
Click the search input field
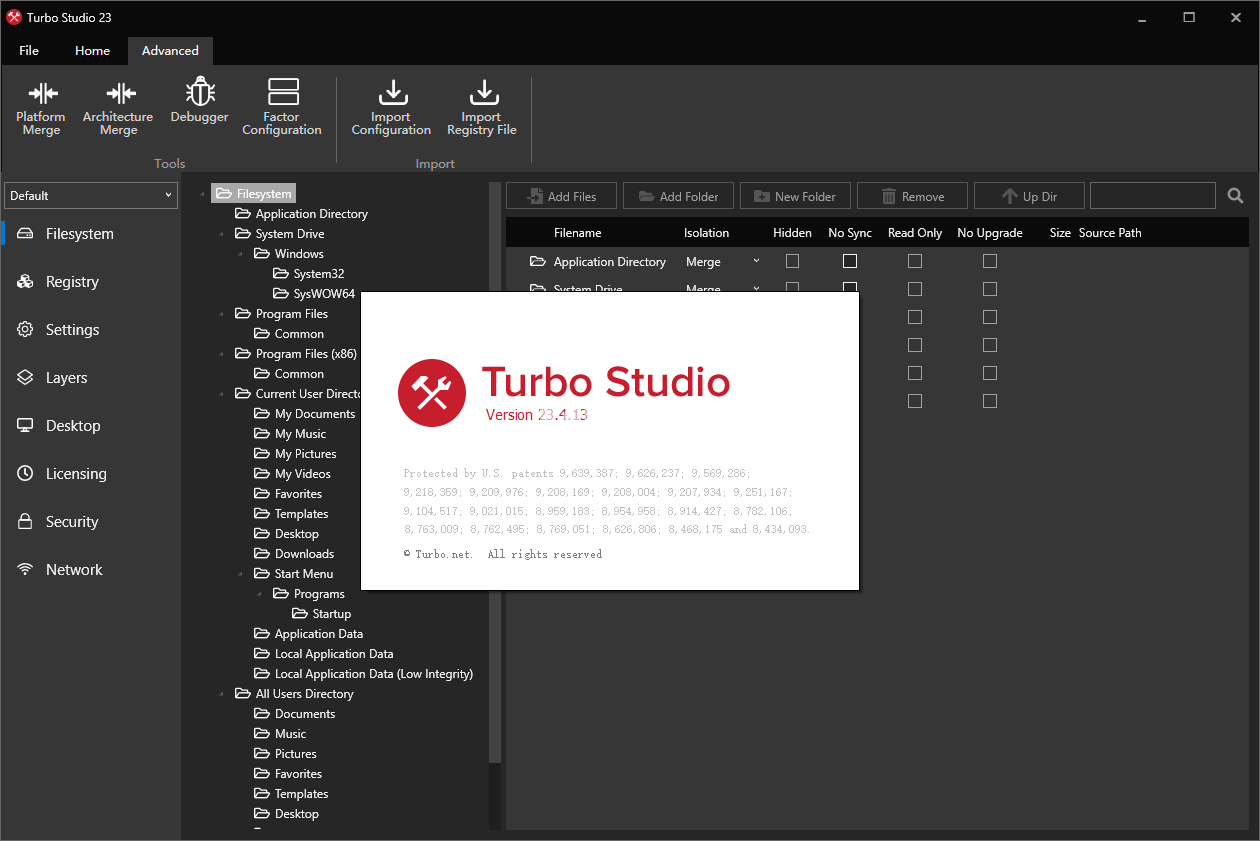pos(1153,196)
